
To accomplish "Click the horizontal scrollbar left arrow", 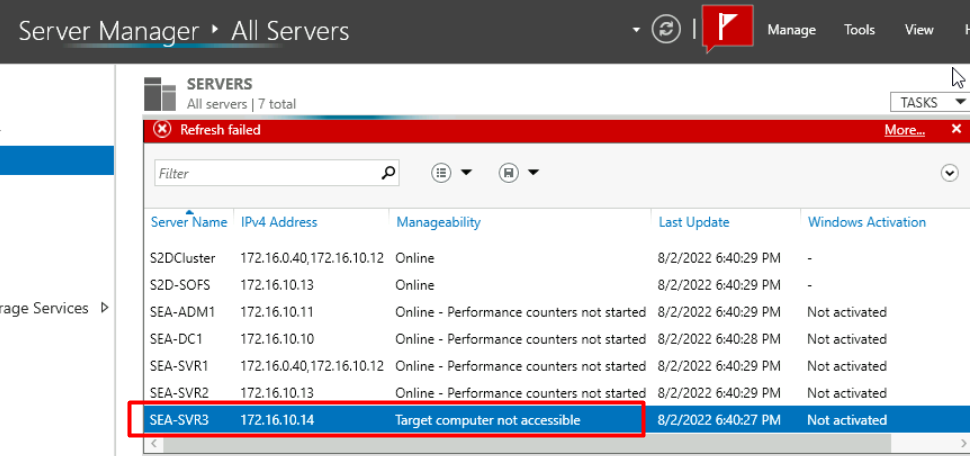I will coord(152,443).
